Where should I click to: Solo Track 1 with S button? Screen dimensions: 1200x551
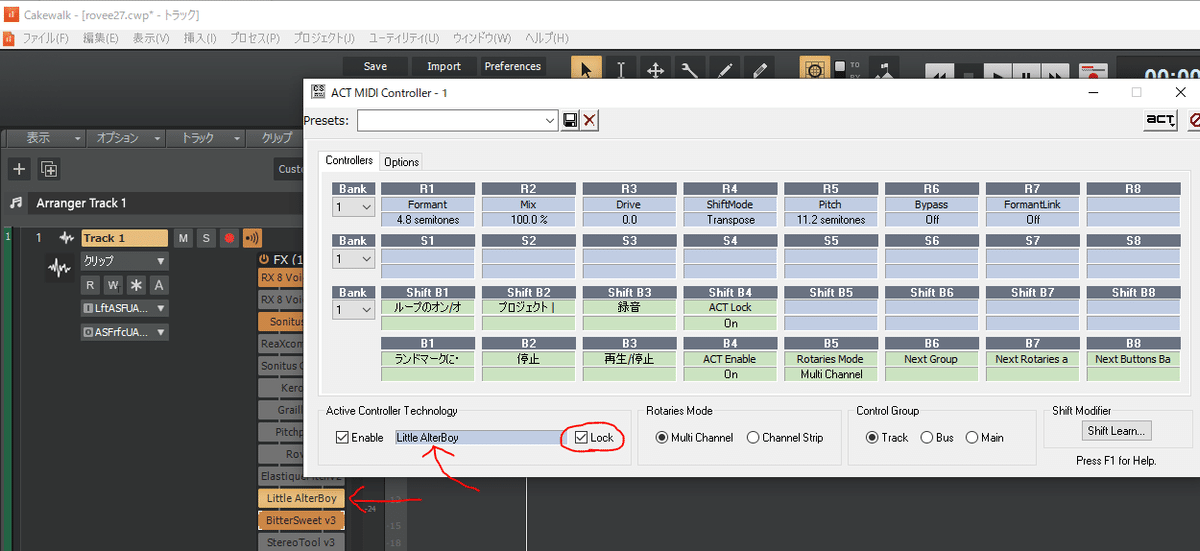[205, 238]
